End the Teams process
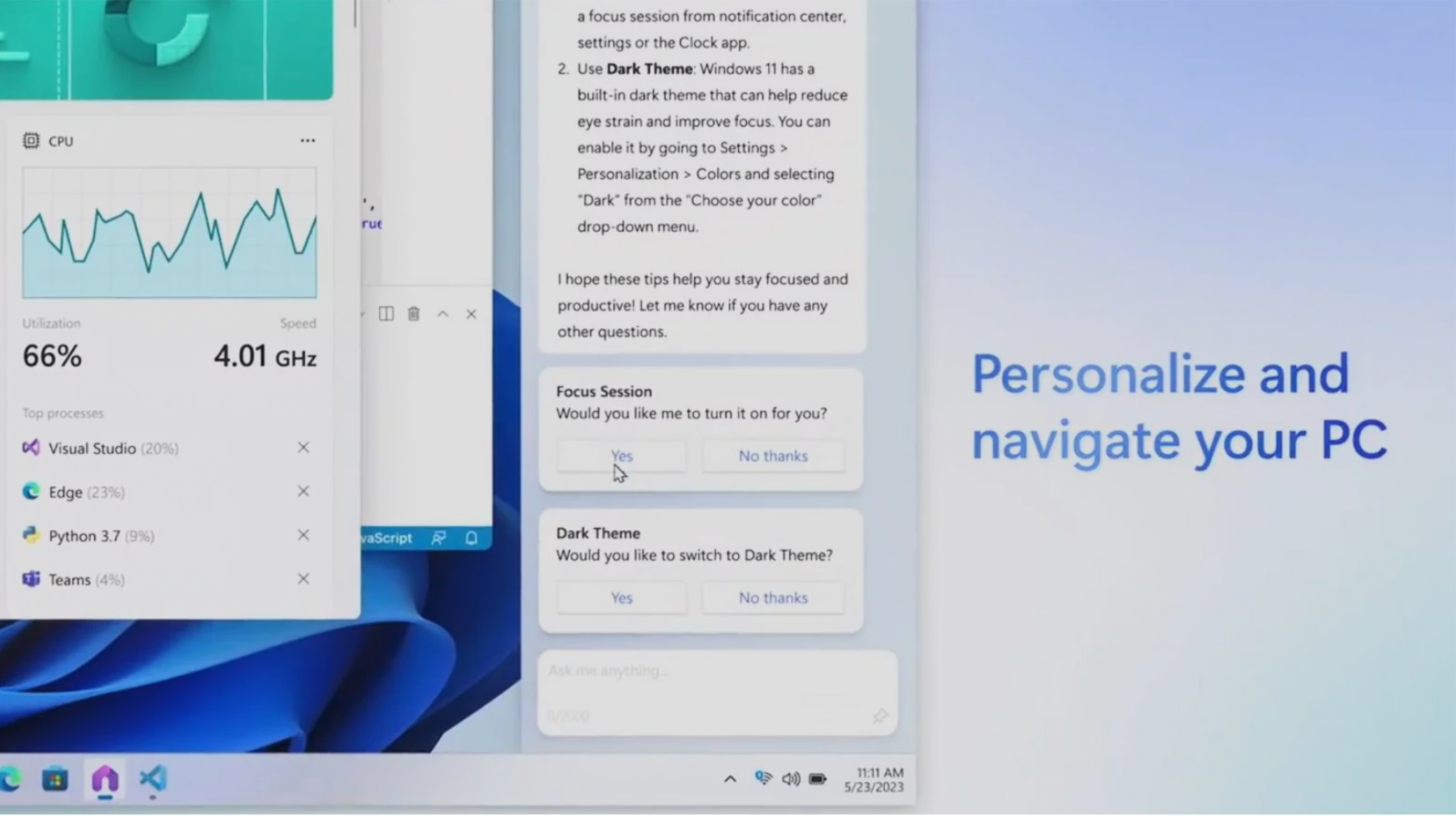The image size is (1456, 819). (303, 579)
